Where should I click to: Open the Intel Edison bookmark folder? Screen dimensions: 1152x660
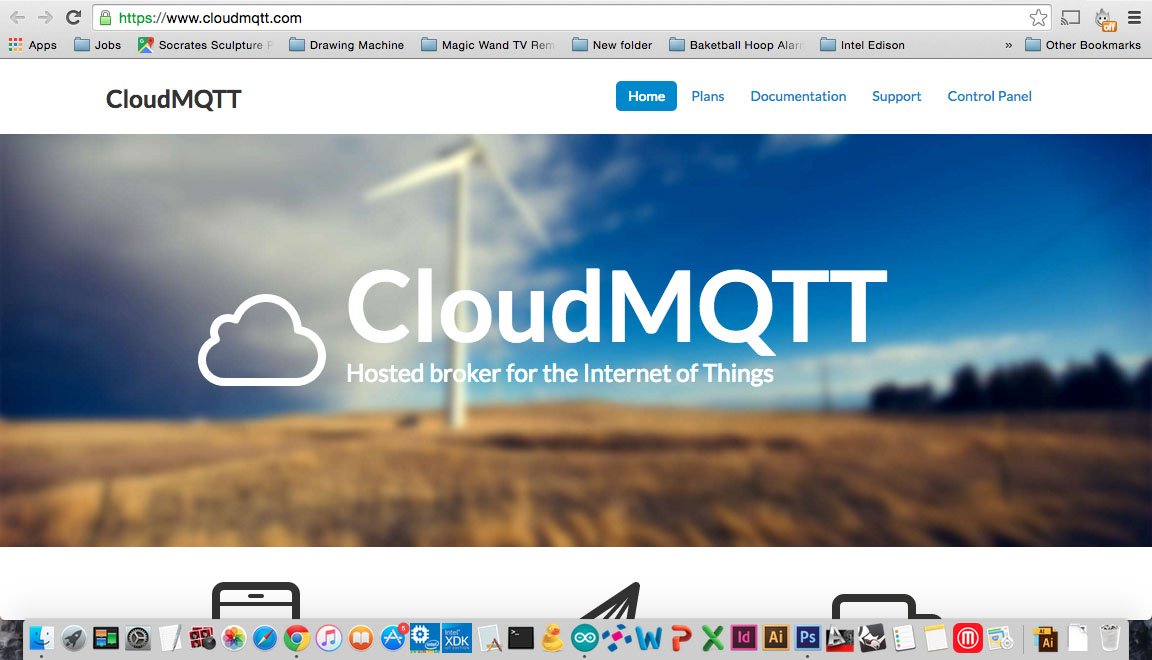(x=863, y=45)
